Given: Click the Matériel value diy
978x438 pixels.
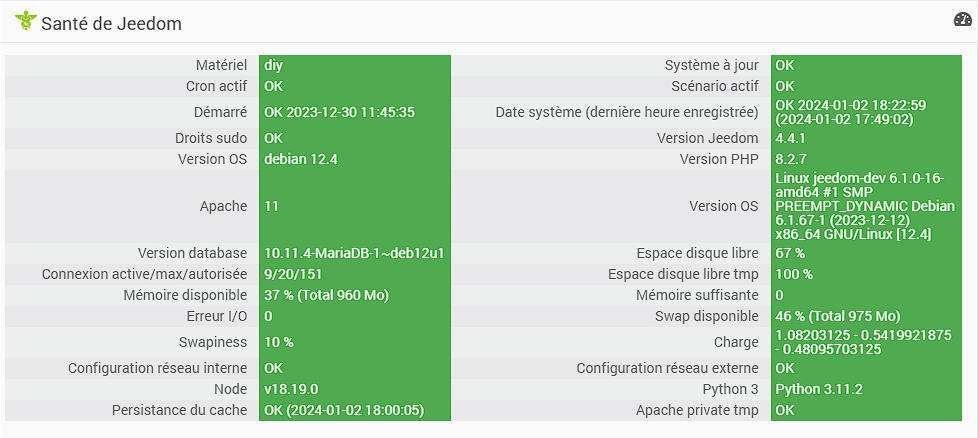Looking at the screenshot, I should pyautogui.click(x=274, y=65).
